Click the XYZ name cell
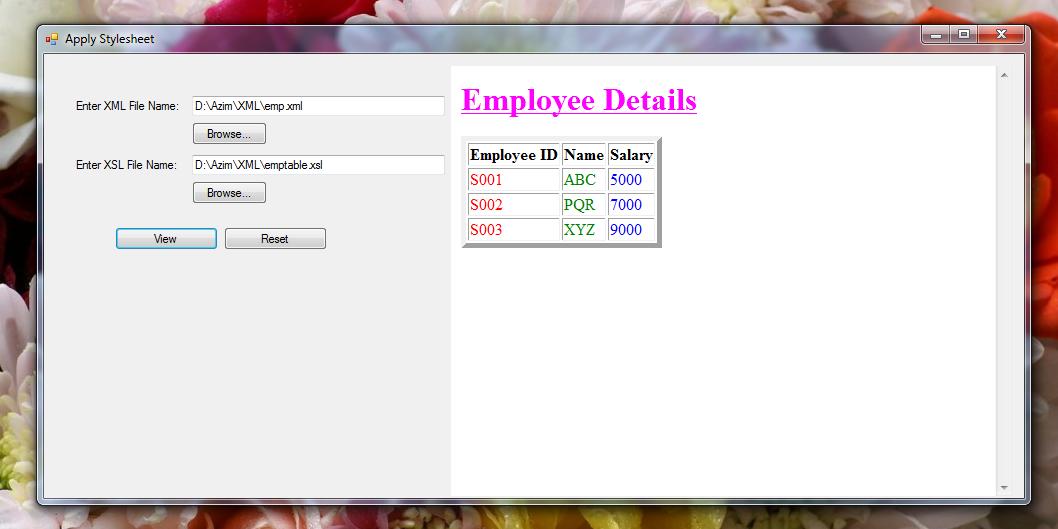This screenshot has height=529, width=1058. coord(584,230)
